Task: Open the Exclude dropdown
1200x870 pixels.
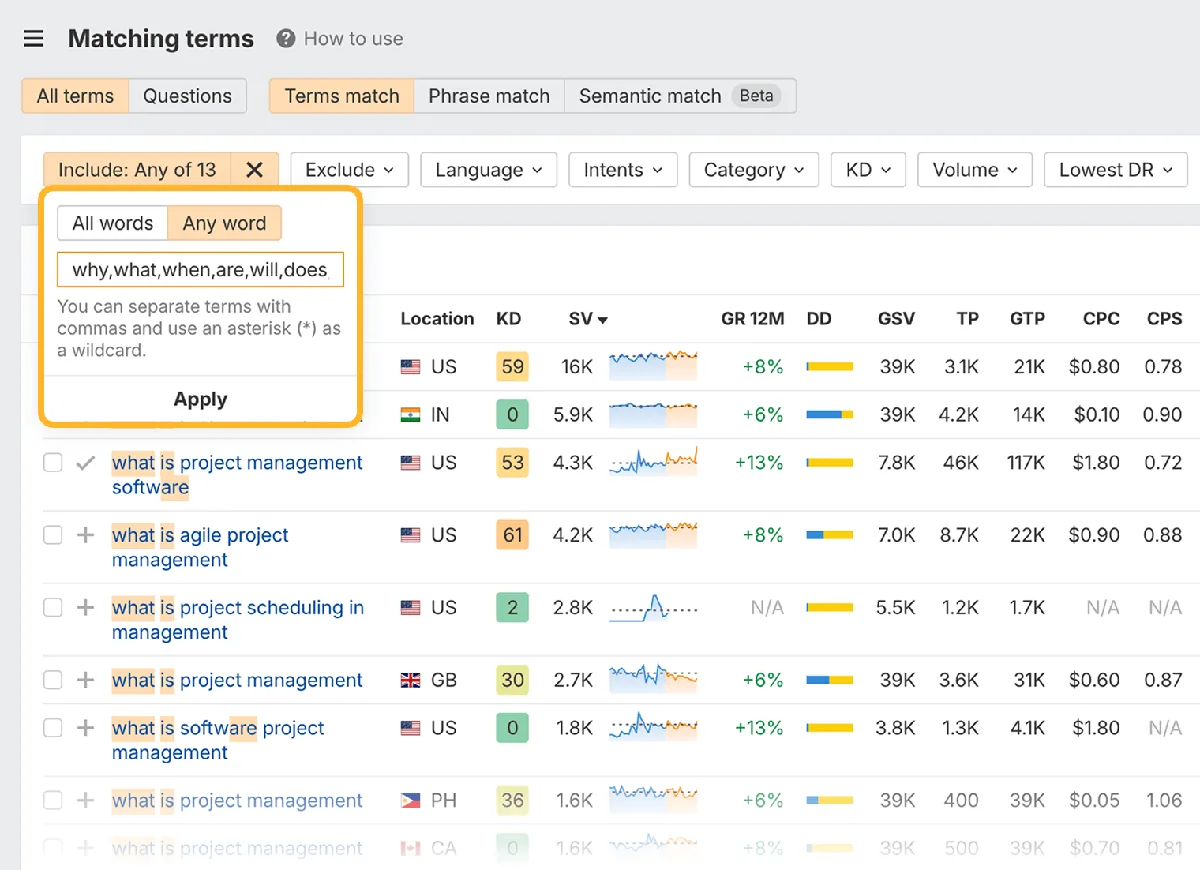Action: point(349,170)
